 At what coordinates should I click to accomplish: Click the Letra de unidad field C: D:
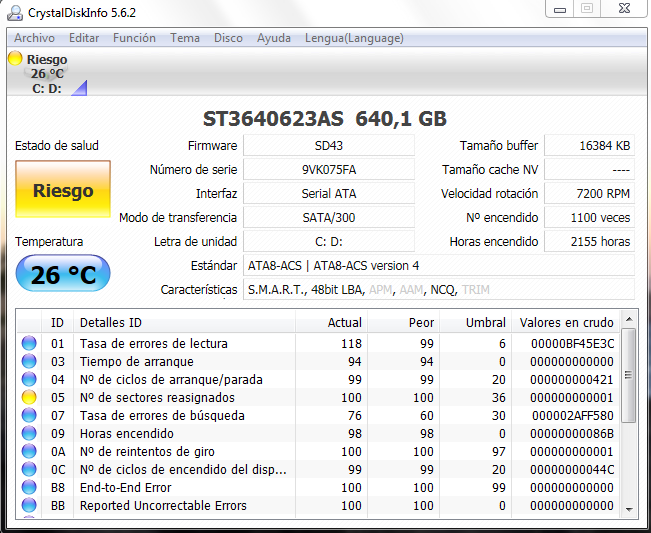329,242
